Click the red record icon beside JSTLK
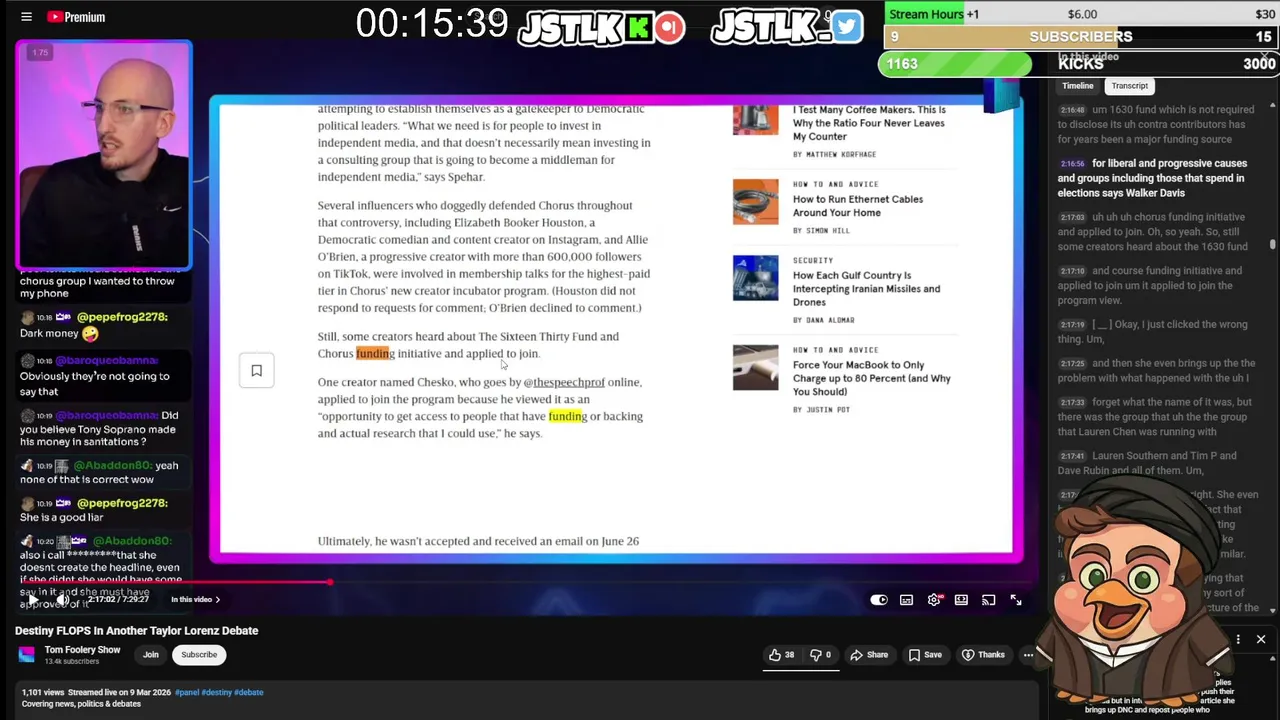Image resolution: width=1280 pixels, height=720 pixels. point(671,27)
